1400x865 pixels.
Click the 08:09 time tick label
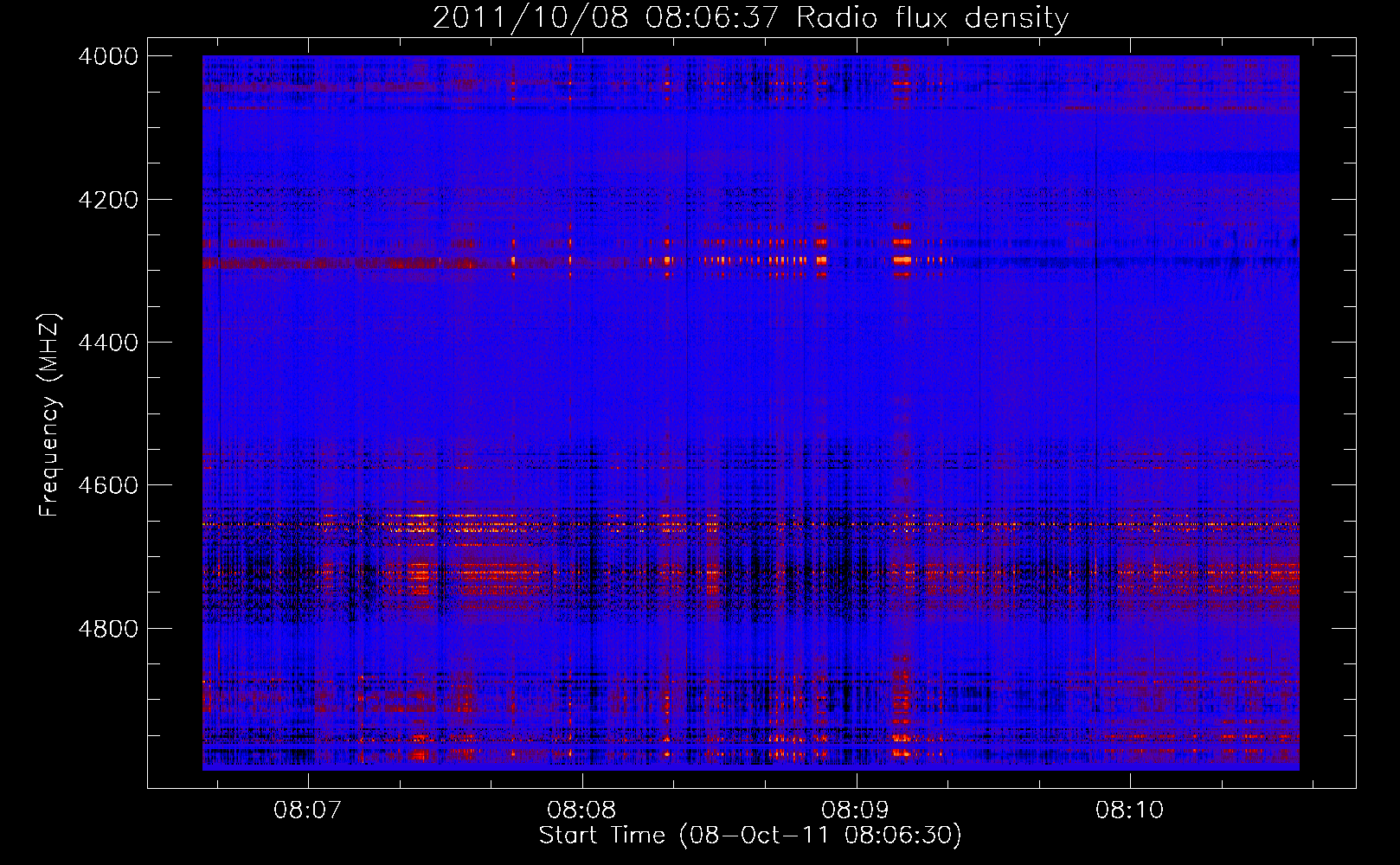[856, 811]
